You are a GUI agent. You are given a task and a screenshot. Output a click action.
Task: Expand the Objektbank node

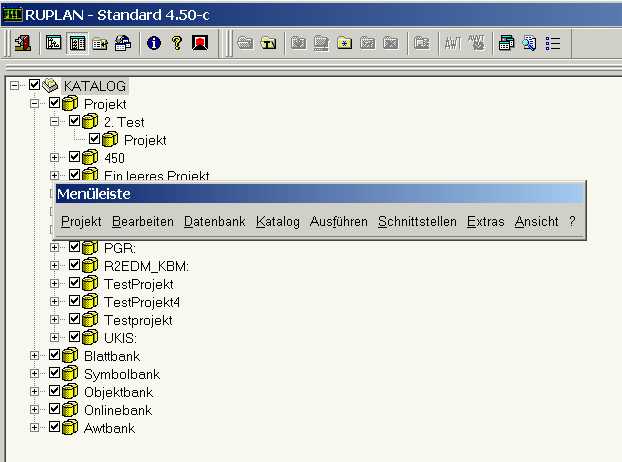point(35,391)
